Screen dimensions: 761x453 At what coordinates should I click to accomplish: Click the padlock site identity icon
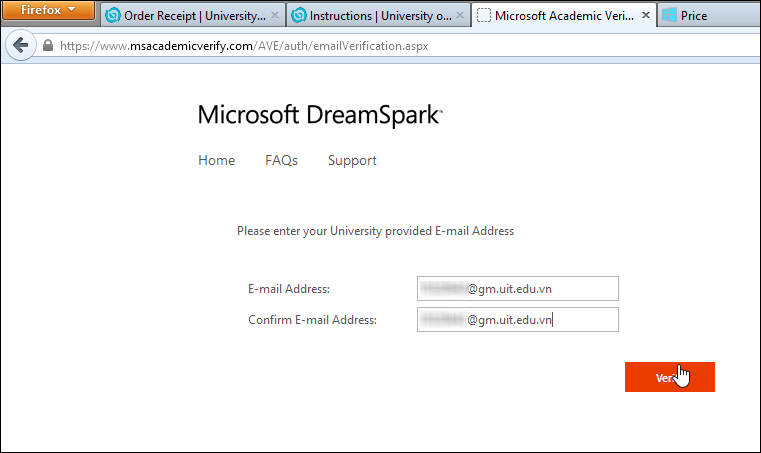click(x=47, y=46)
